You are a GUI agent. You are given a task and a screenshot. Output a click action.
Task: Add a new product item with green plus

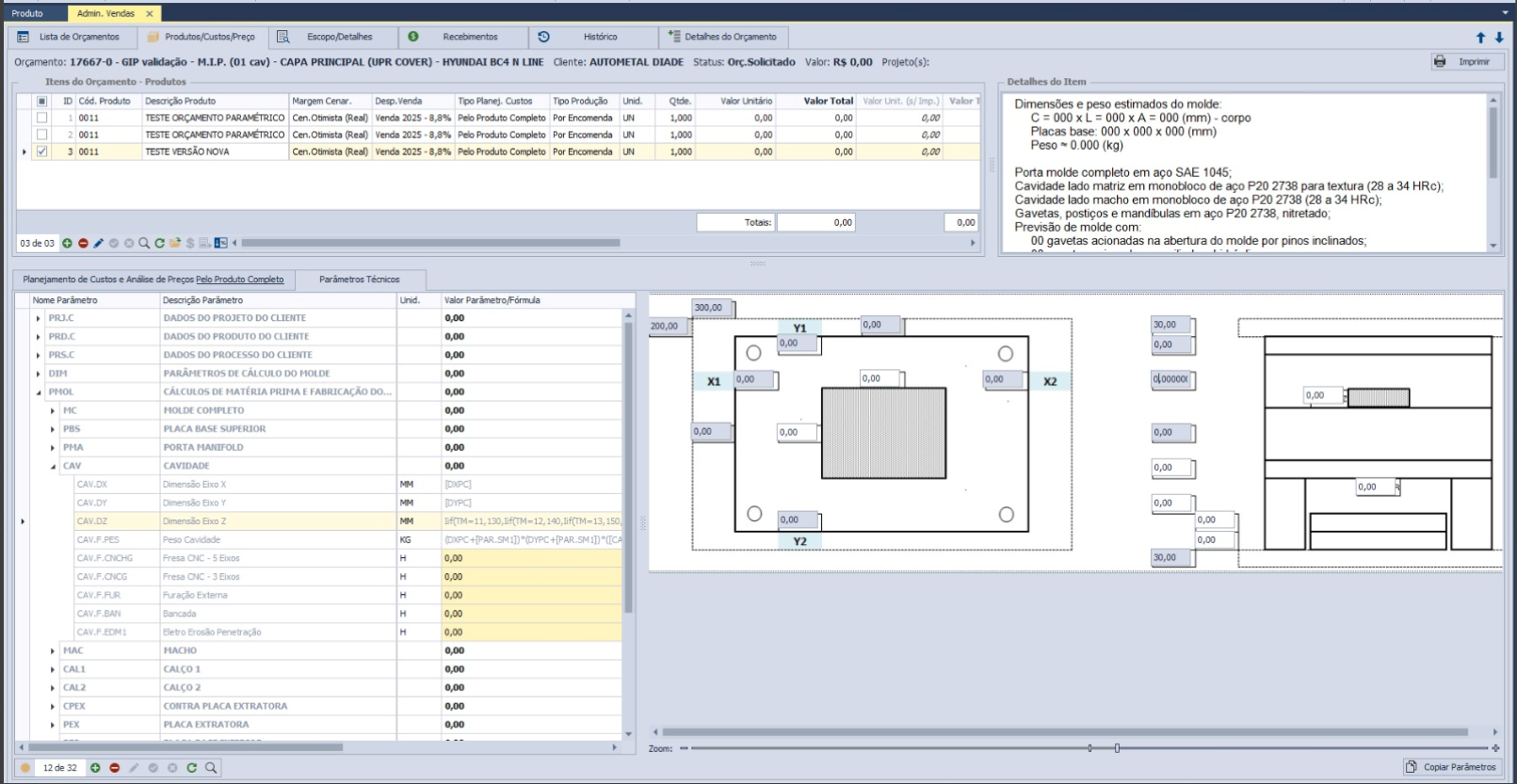tap(67, 243)
